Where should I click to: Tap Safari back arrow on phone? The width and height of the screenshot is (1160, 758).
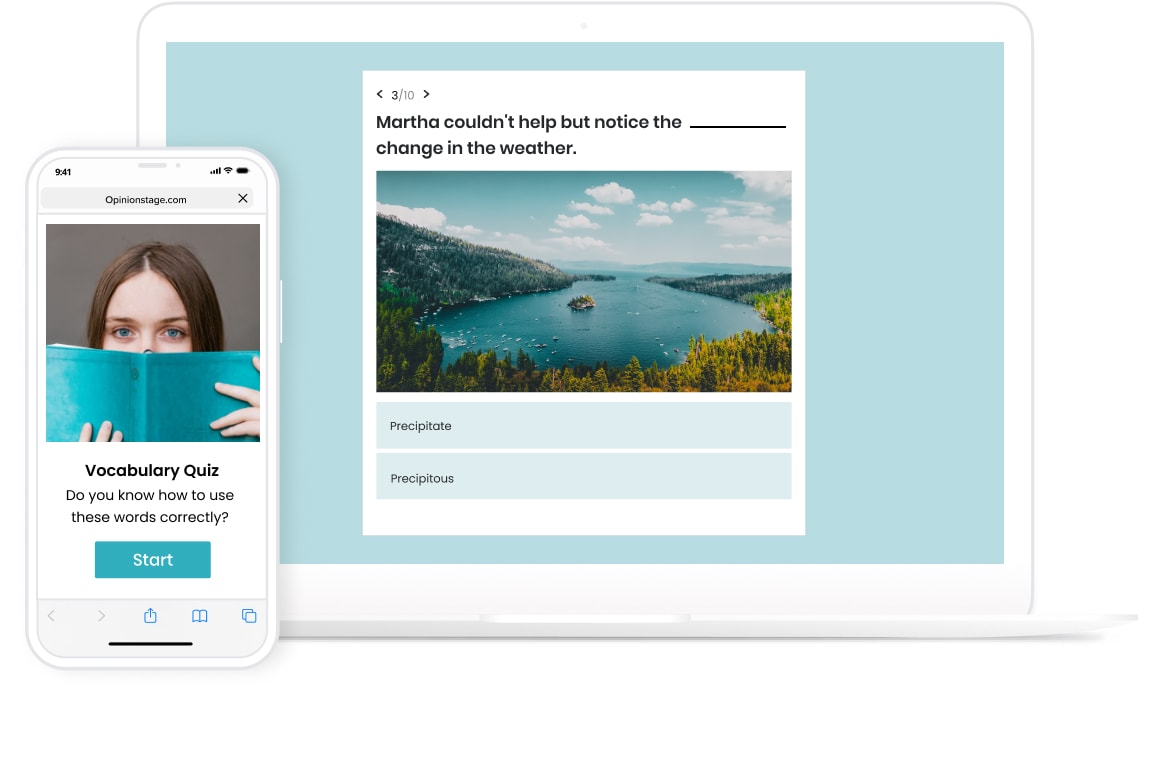[x=52, y=616]
